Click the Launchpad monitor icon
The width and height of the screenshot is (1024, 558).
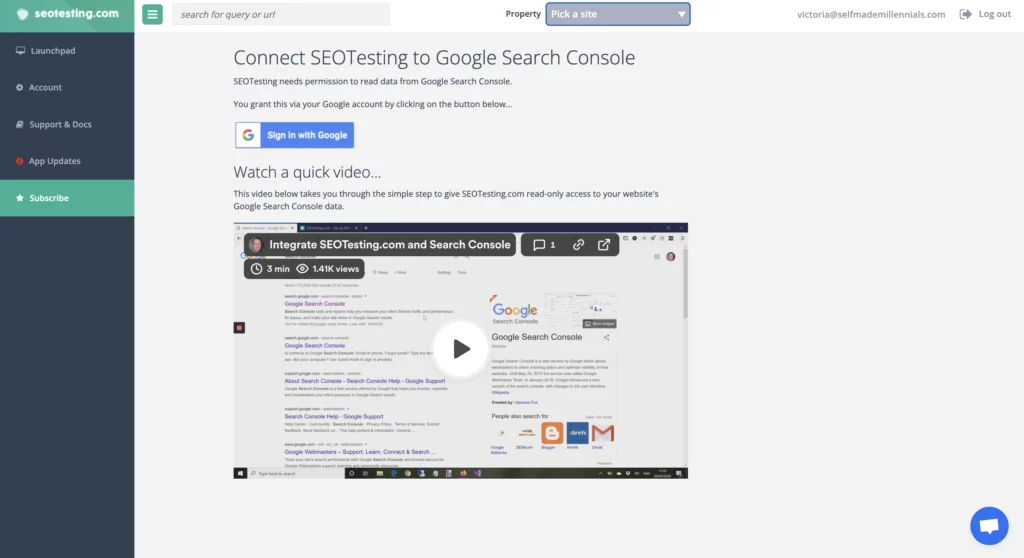pos(20,50)
